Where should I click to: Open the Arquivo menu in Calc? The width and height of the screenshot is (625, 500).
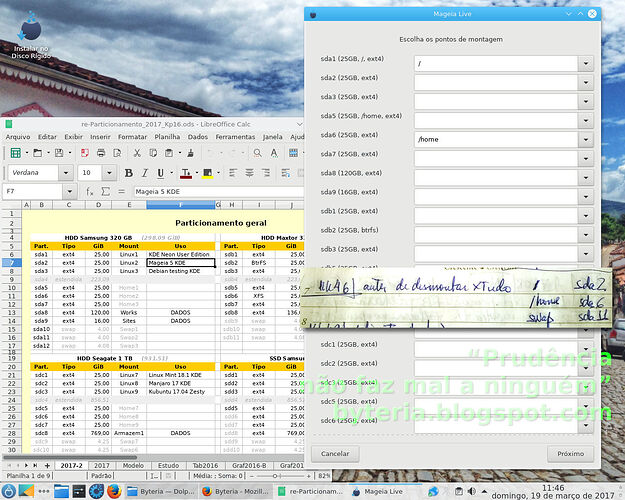(x=18, y=137)
